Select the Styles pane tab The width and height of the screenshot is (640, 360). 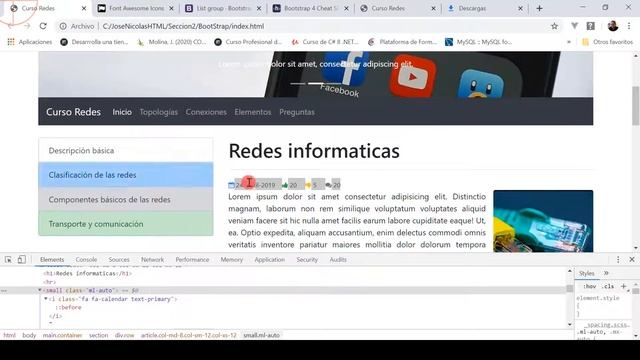pyautogui.click(x=587, y=273)
